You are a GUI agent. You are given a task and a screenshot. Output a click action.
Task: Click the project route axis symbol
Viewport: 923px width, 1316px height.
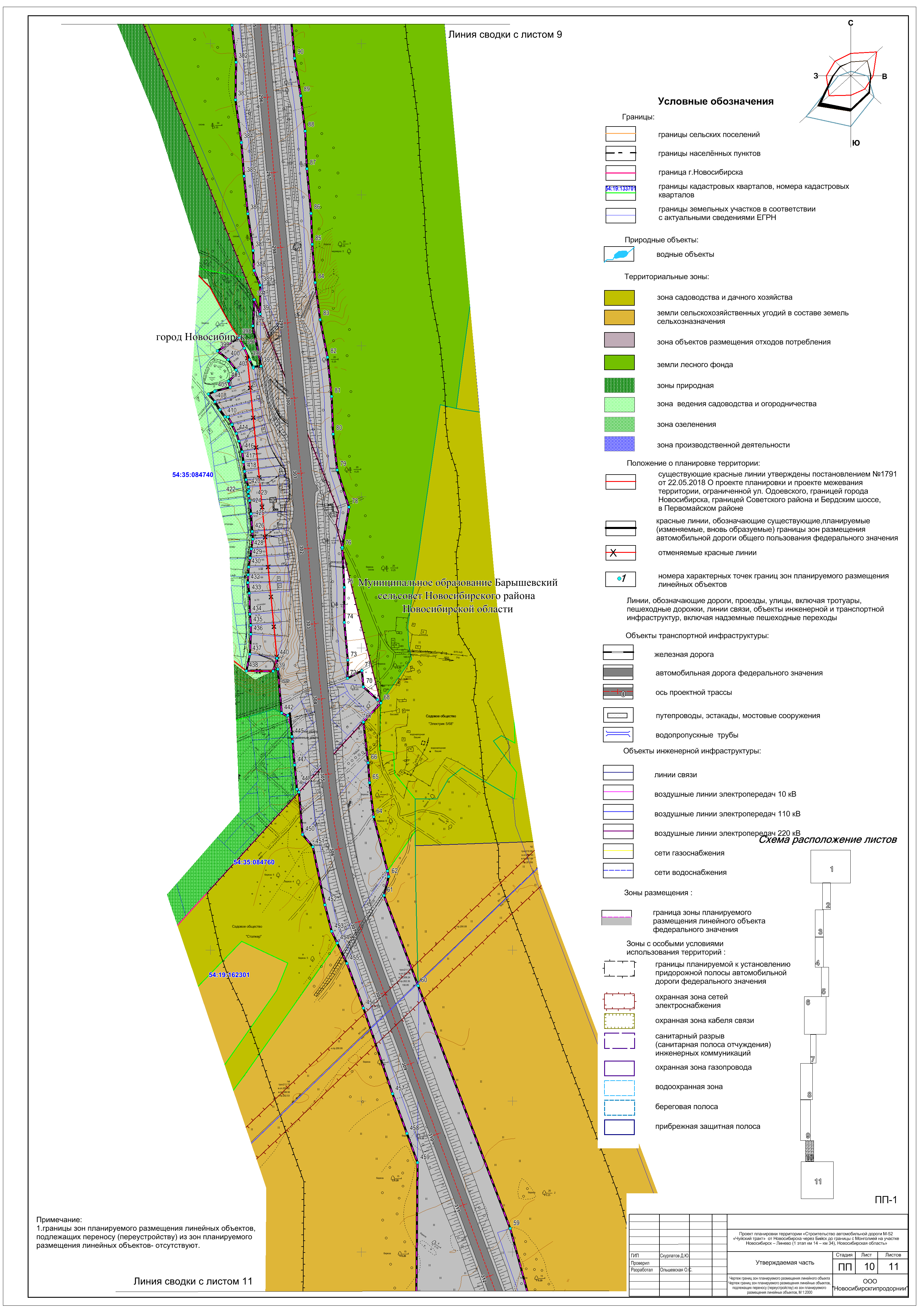click(x=618, y=692)
